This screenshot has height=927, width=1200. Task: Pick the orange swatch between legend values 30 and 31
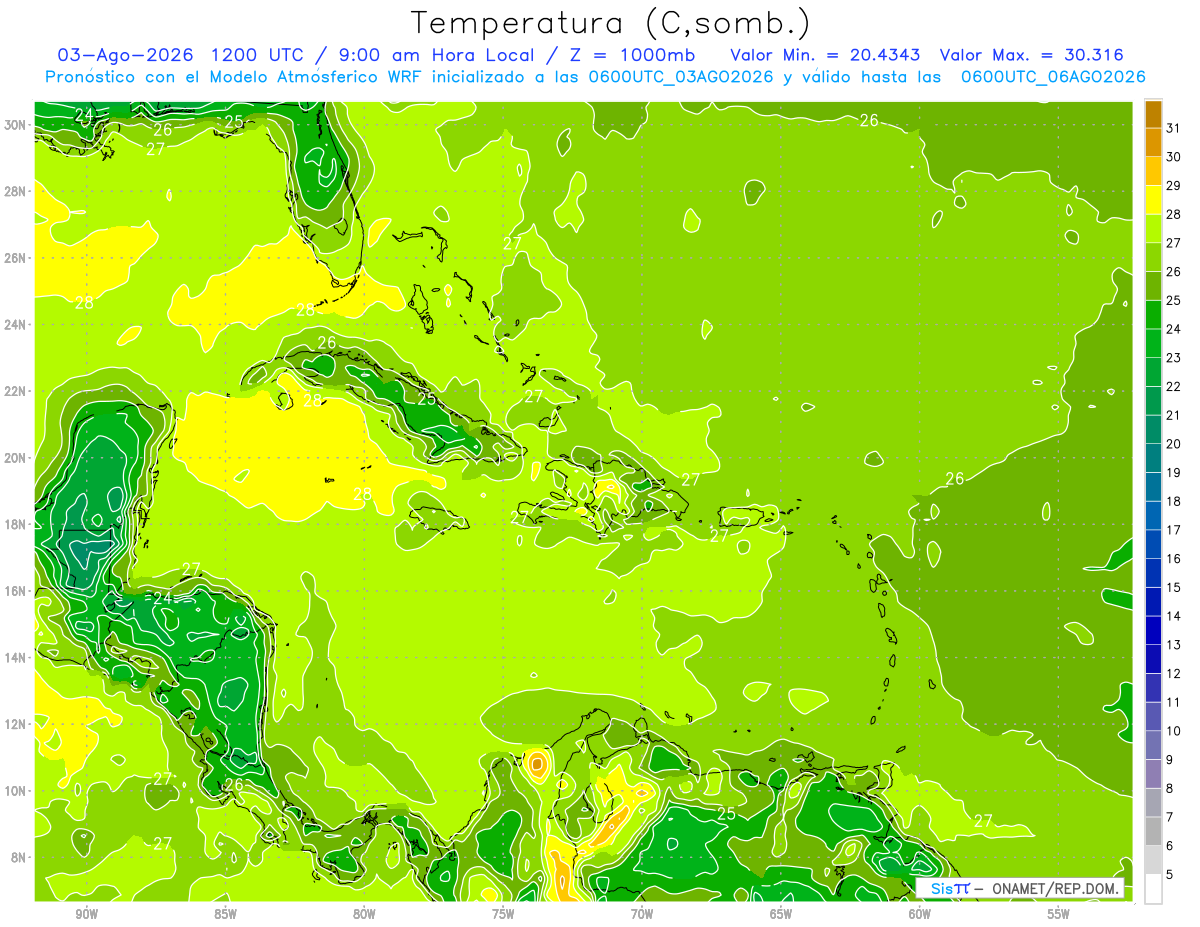(x=1154, y=143)
